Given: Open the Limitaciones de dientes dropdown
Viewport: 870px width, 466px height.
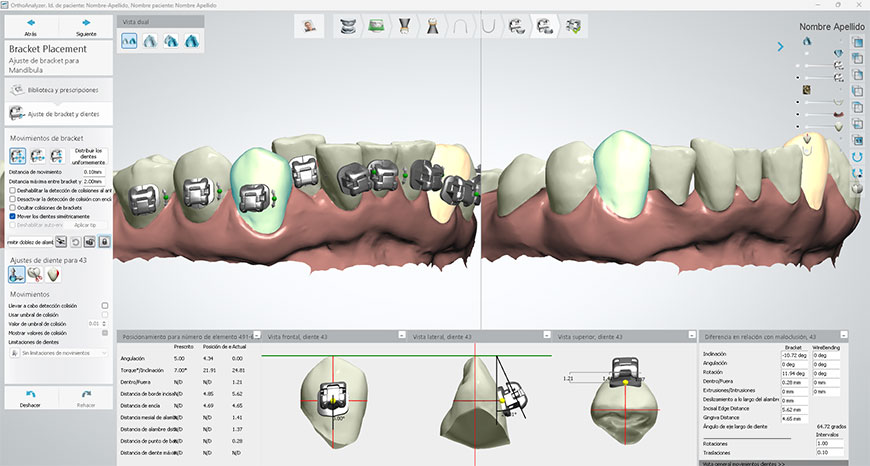Looking at the screenshot, I should pos(58,353).
